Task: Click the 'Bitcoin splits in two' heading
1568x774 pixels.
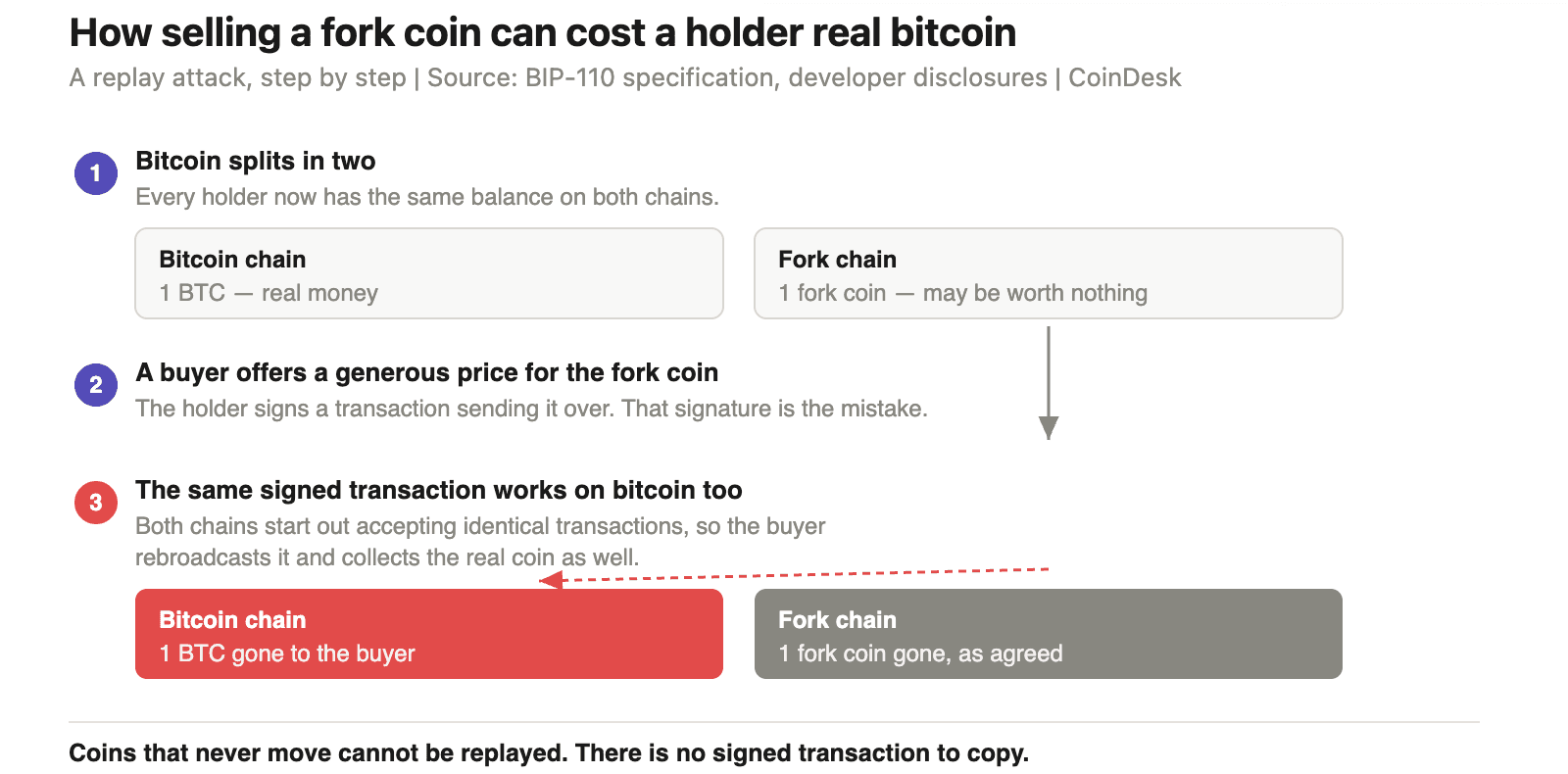Action: pos(256,161)
